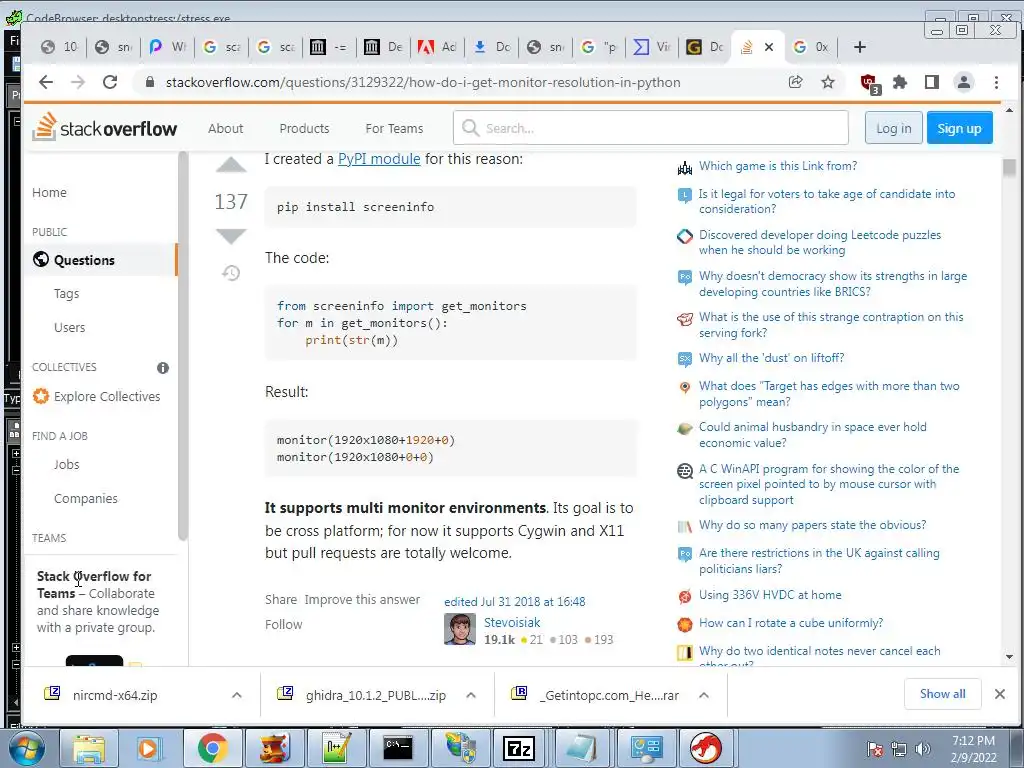The image size is (1024, 768).
Task: Open Ghidra red dragon taskbar icon
Action: [705, 748]
